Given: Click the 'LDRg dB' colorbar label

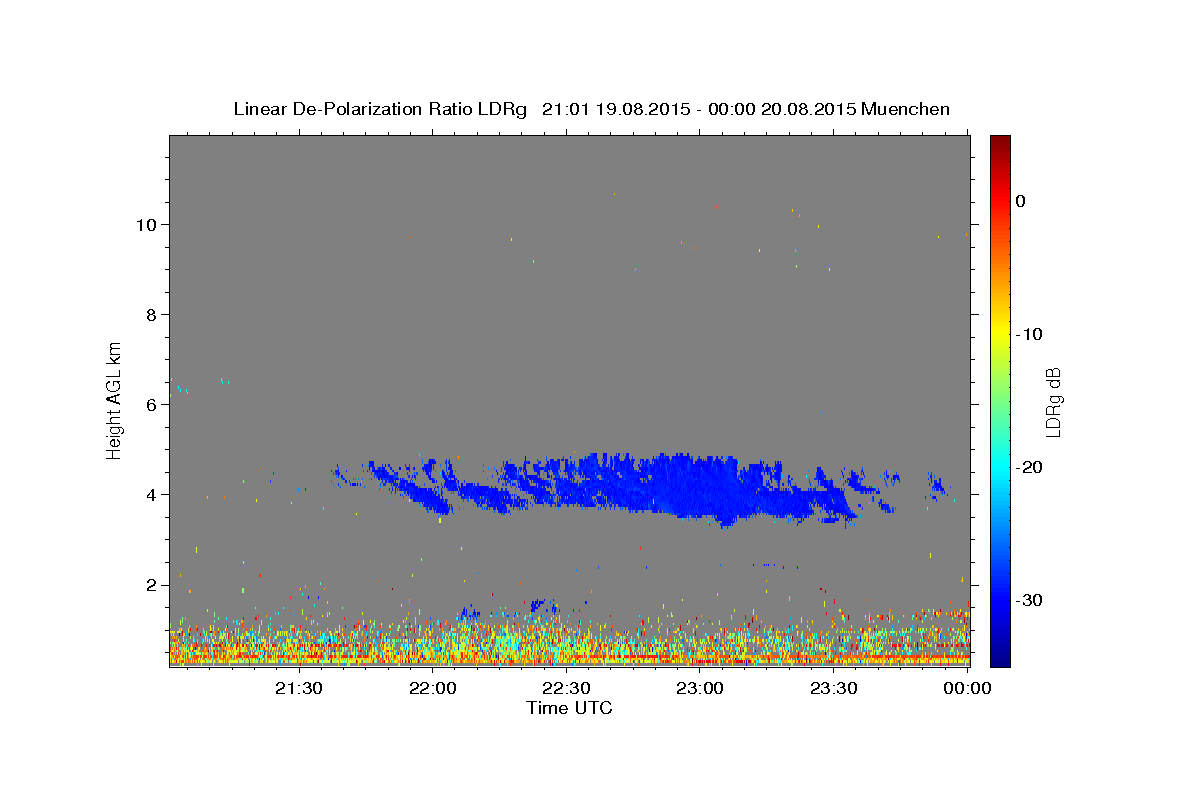Looking at the screenshot, I should click(1052, 401).
